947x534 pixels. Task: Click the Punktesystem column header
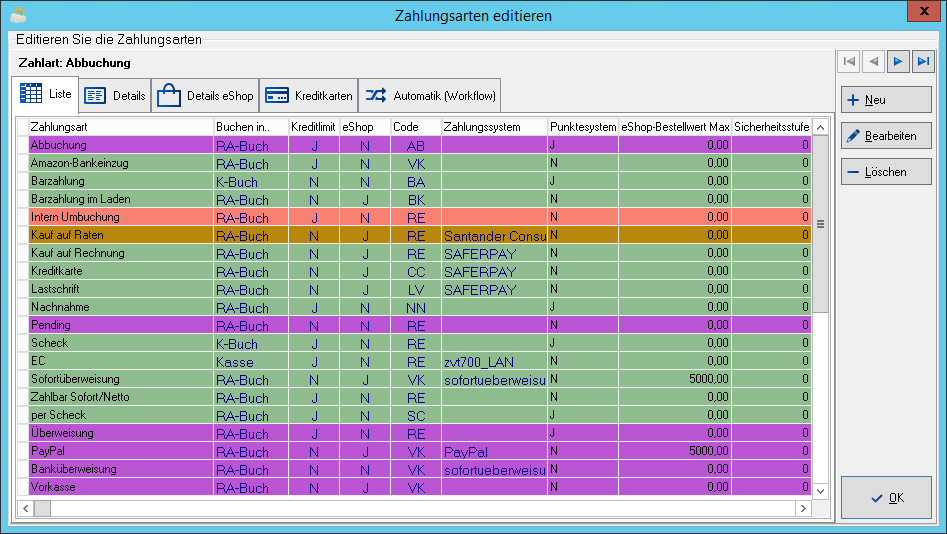[583, 127]
